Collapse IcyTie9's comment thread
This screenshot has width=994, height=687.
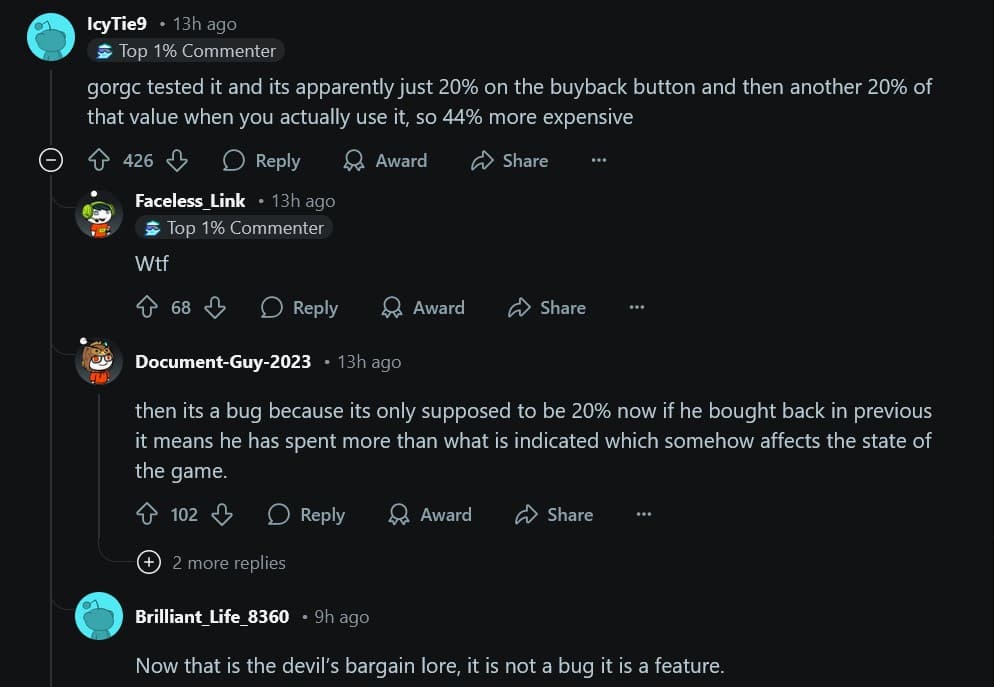click(x=50, y=160)
